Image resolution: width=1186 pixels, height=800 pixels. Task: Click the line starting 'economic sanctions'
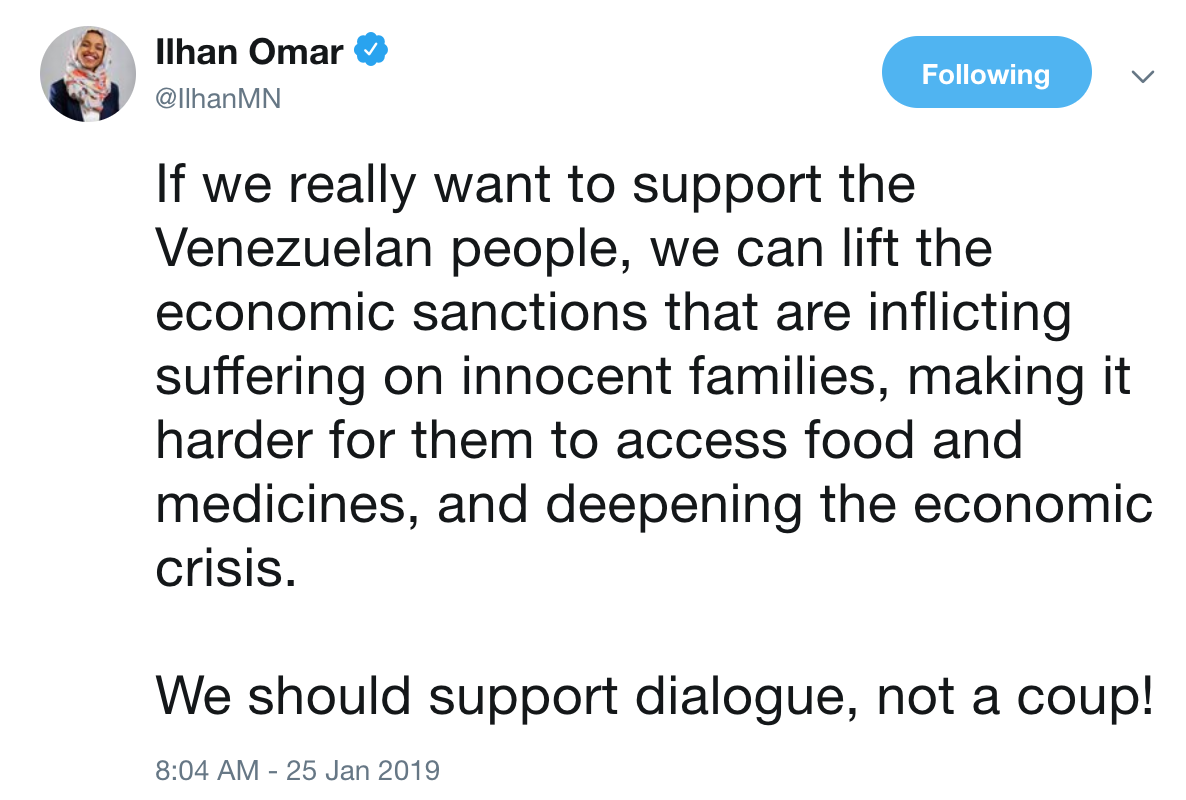pos(613,313)
